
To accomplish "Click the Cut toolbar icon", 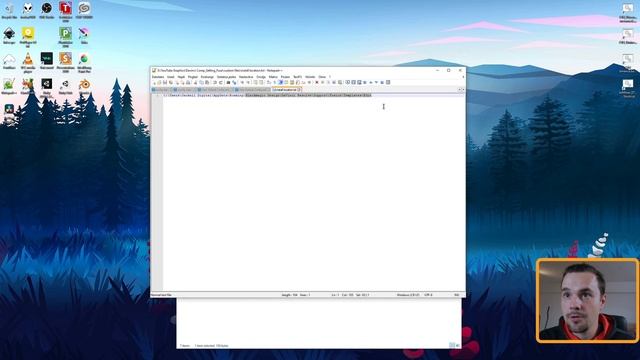I will (x=196, y=82).
